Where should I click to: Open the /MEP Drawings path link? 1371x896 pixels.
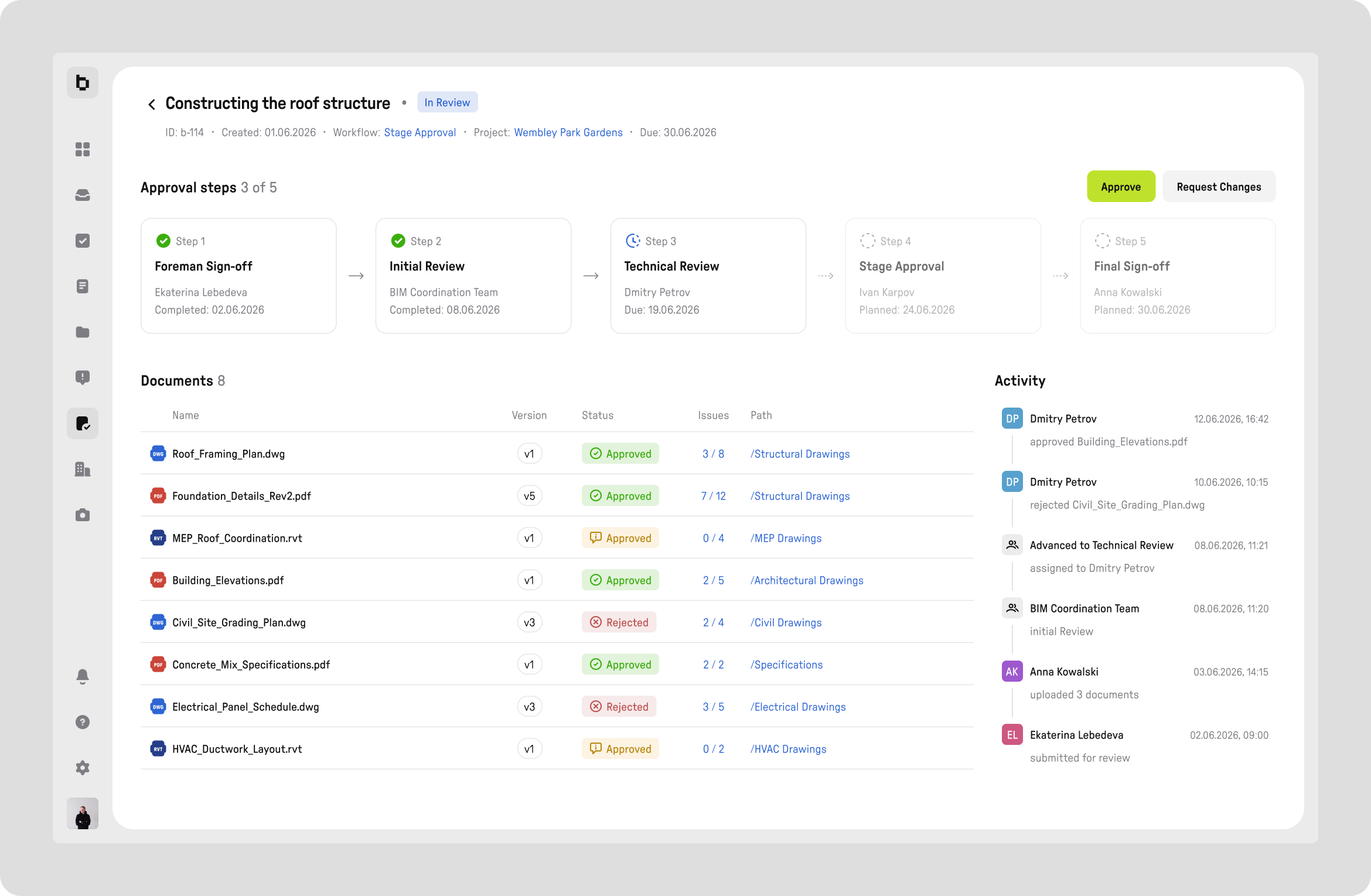[786, 538]
